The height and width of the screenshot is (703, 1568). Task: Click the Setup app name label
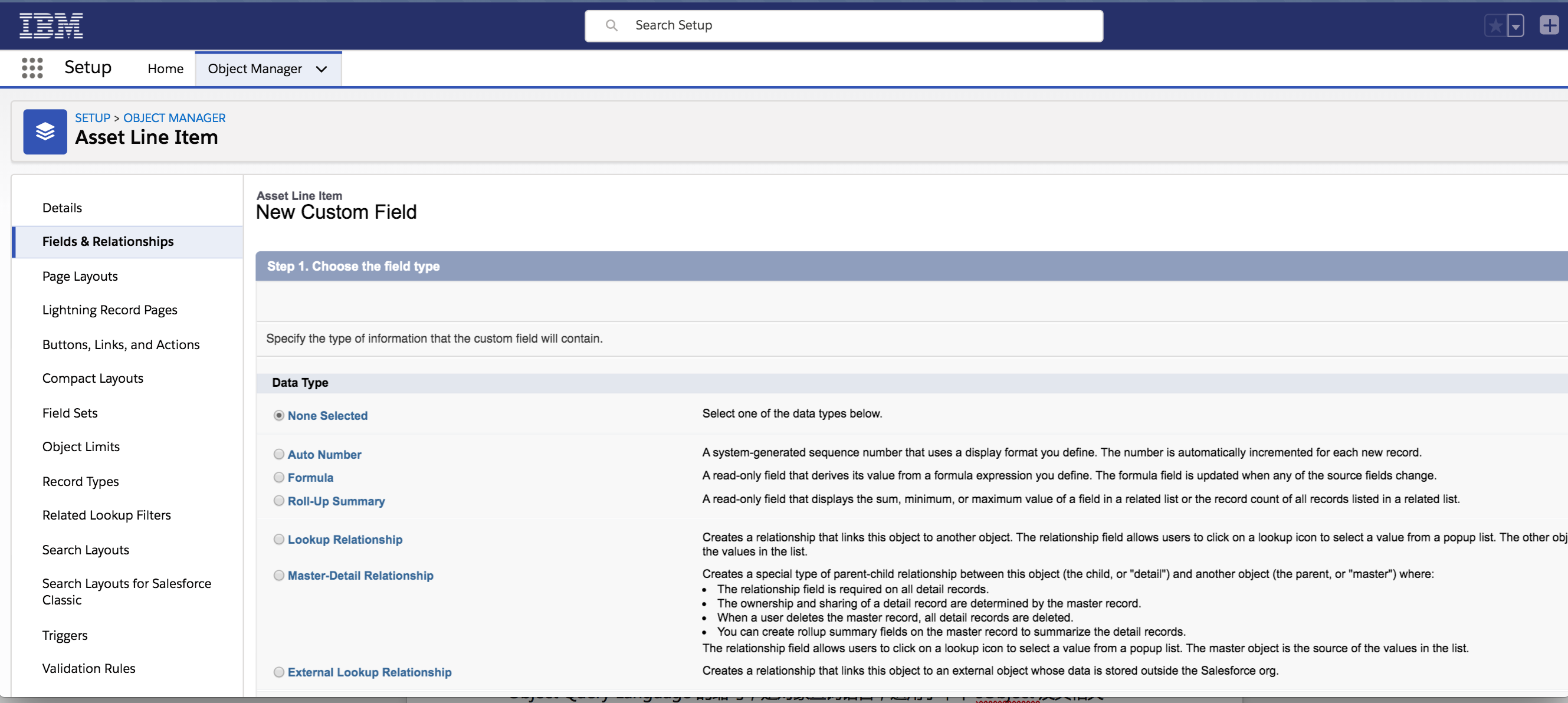[x=88, y=68]
